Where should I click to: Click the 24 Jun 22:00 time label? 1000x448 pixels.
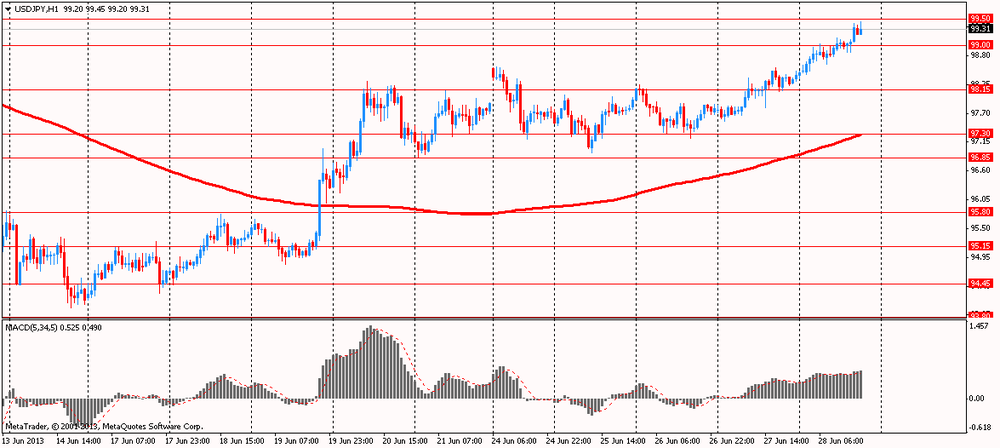(571, 440)
